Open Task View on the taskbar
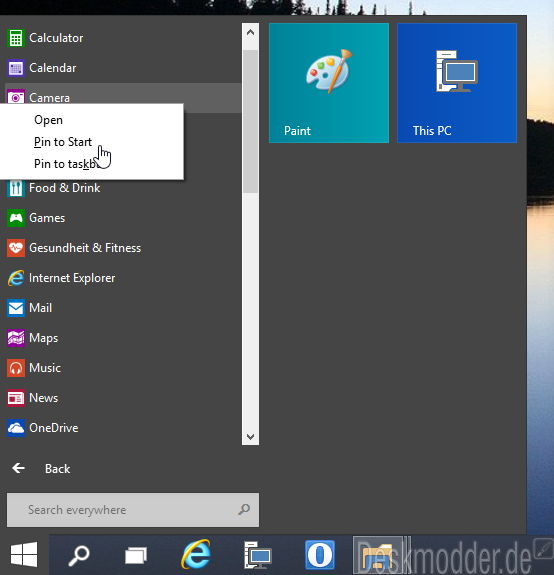The width and height of the screenshot is (554, 575). pos(136,555)
